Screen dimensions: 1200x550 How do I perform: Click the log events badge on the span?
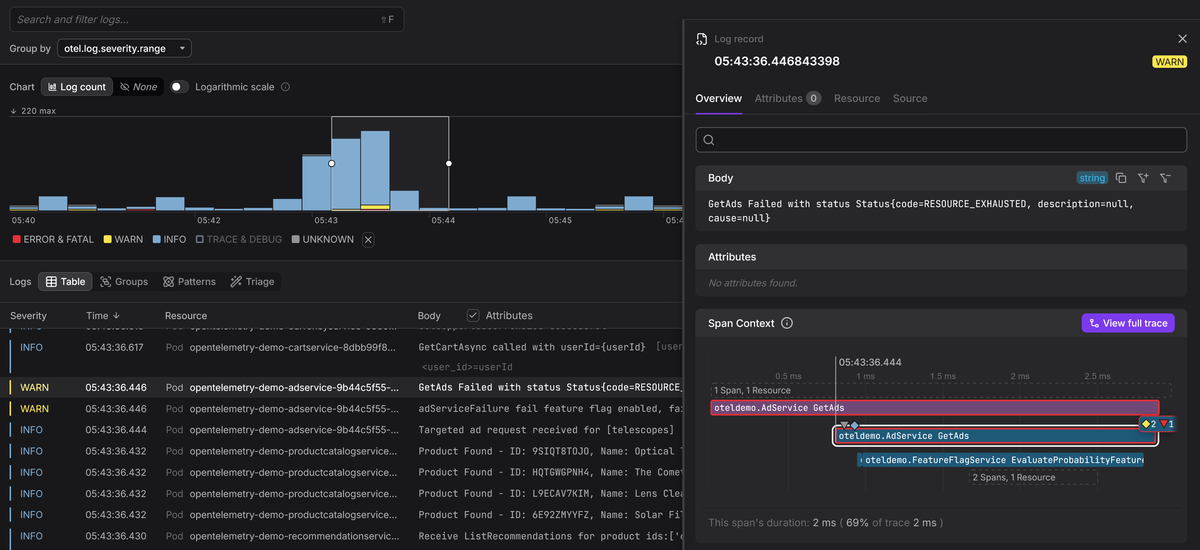(x=1151, y=424)
